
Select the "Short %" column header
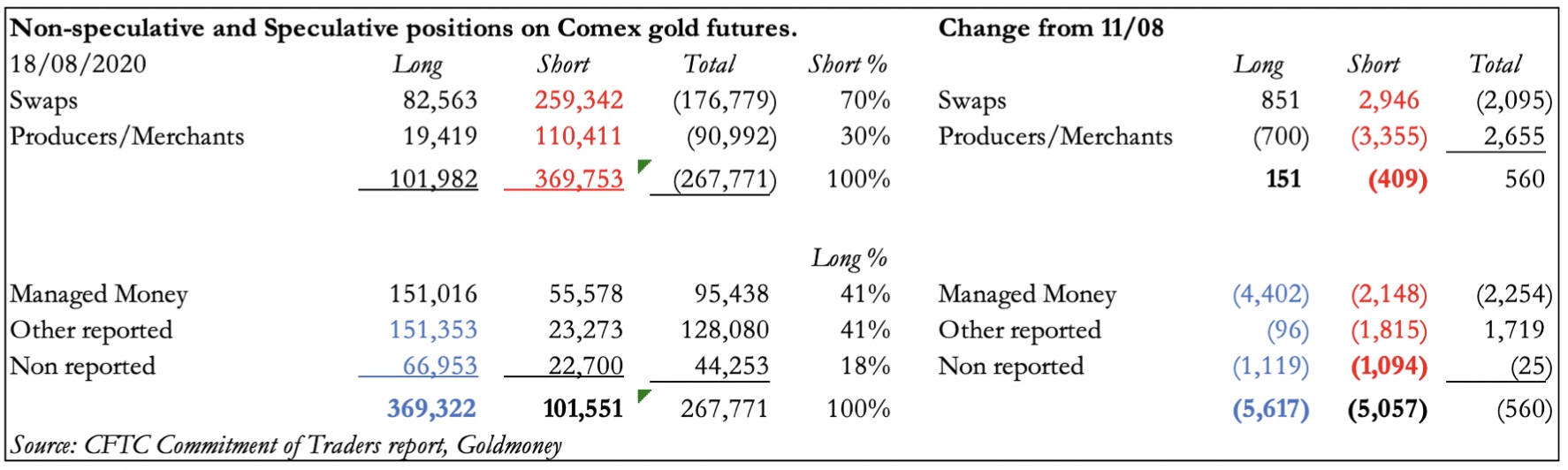pos(848,64)
